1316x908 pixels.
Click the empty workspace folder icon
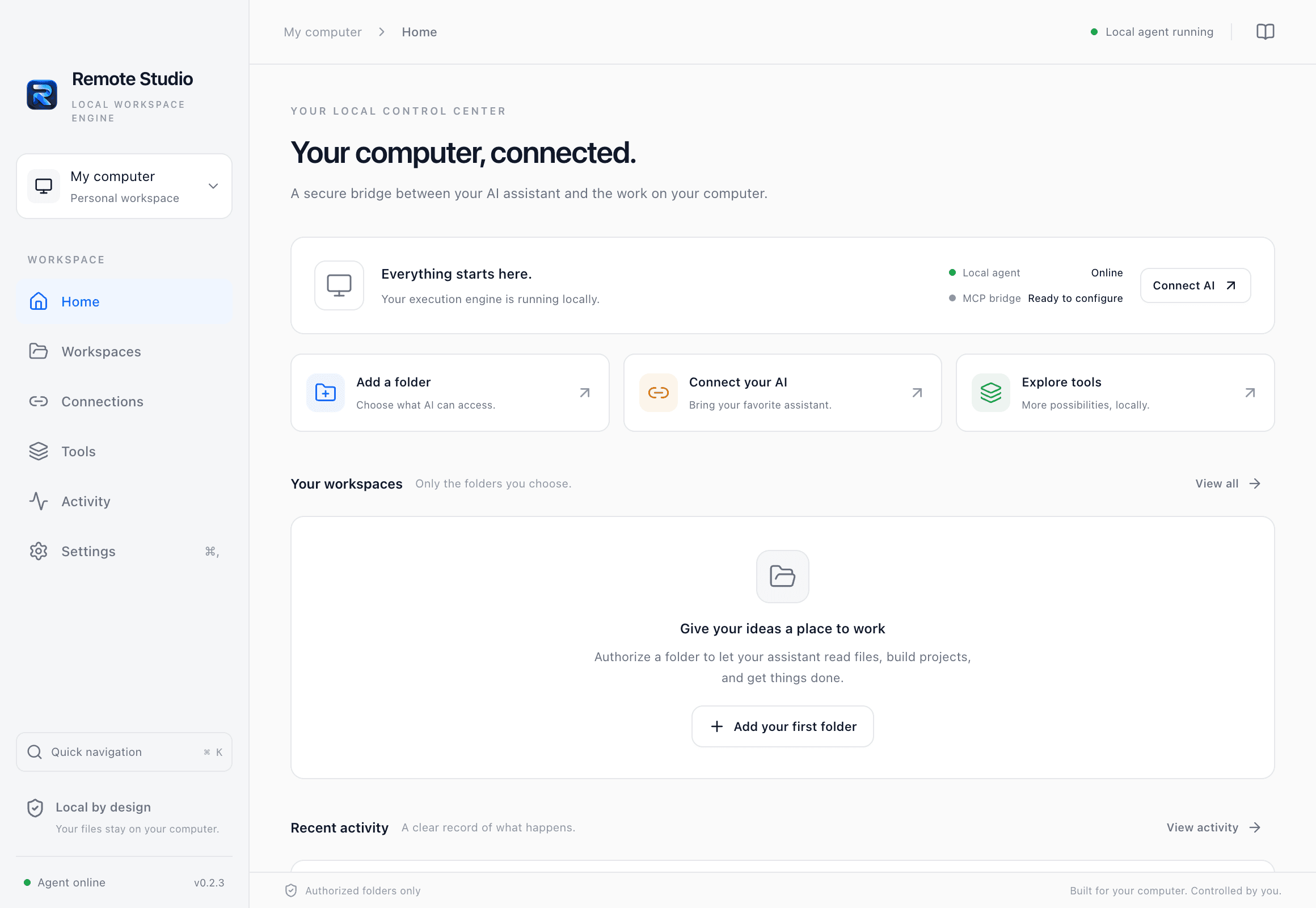click(x=783, y=577)
